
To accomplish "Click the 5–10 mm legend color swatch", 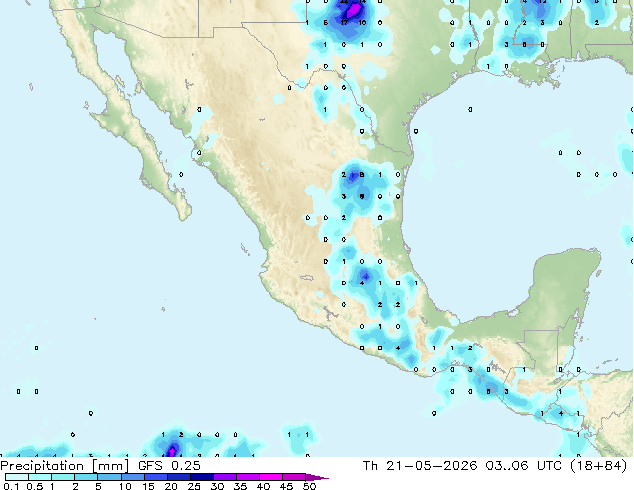I will pyautogui.click(x=109, y=477).
